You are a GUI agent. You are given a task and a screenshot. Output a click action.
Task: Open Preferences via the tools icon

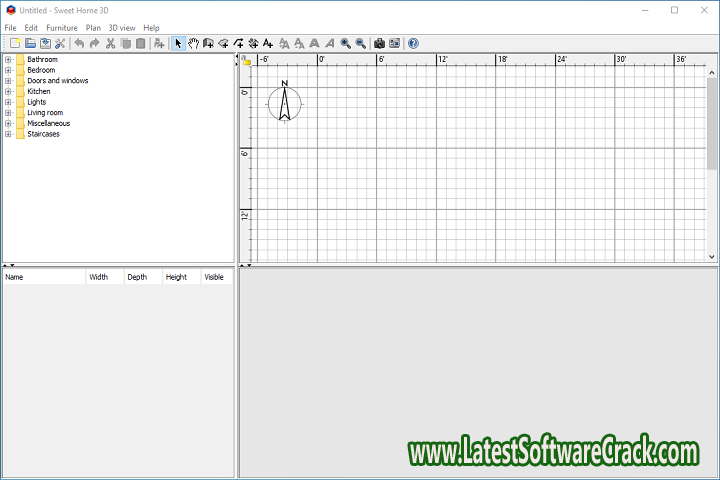[x=60, y=43]
